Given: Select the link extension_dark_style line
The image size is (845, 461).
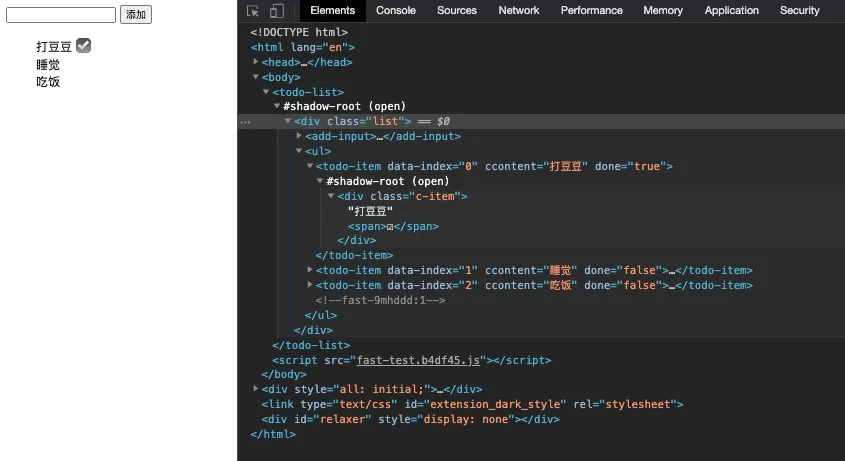Looking at the screenshot, I should (472, 404).
